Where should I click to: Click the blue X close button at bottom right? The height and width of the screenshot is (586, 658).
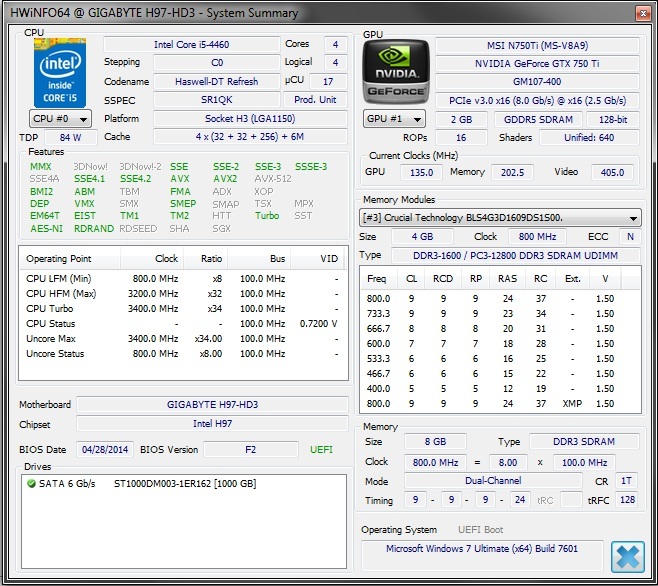coord(628,557)
